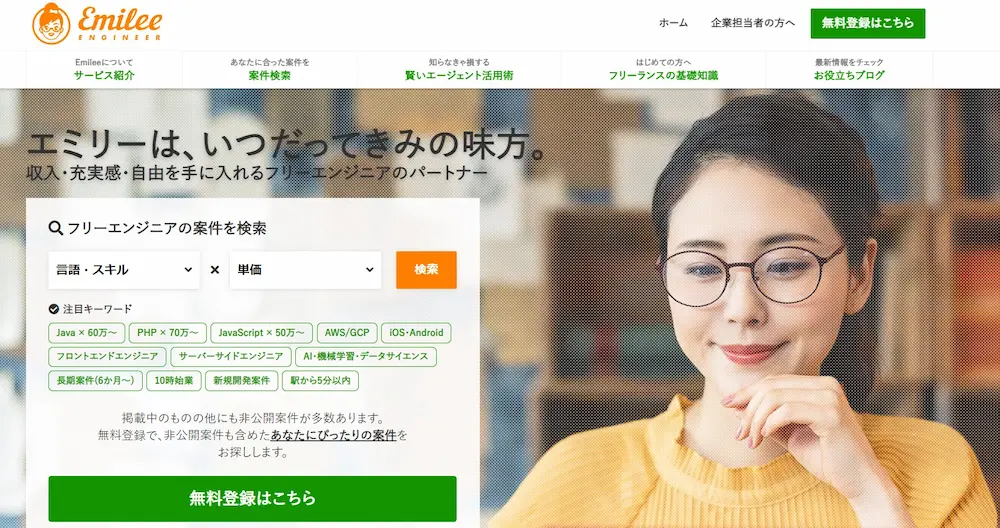Select the Java × 60万〜 keyword tag

(87, 333)
